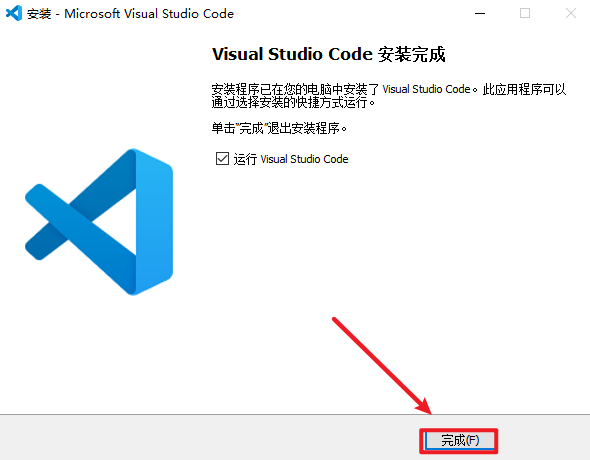
Task: Click the disabled maximize button
Action: (x=525, y=14)
